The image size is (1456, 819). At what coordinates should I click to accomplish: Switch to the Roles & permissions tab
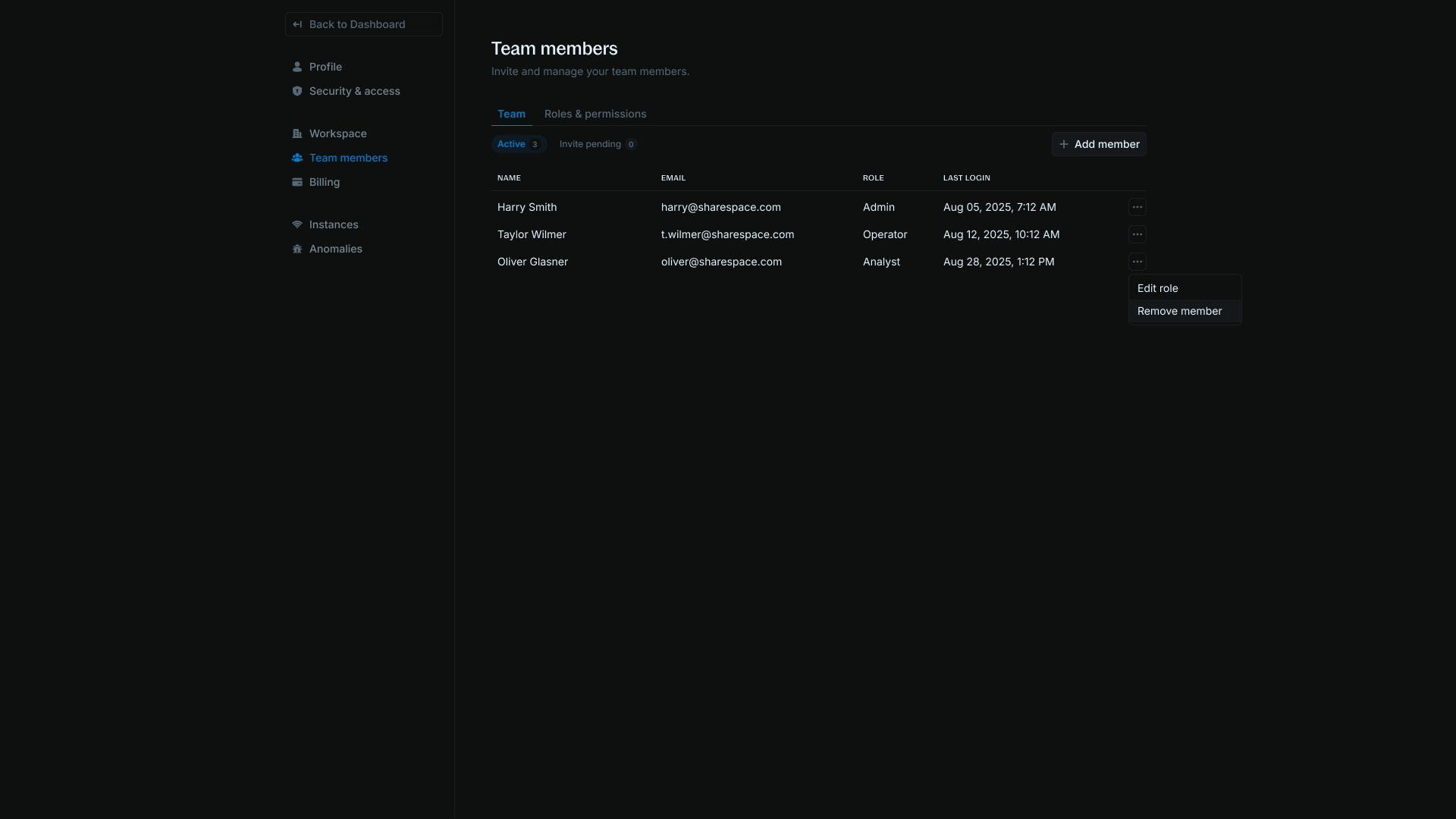click(595, 114)
